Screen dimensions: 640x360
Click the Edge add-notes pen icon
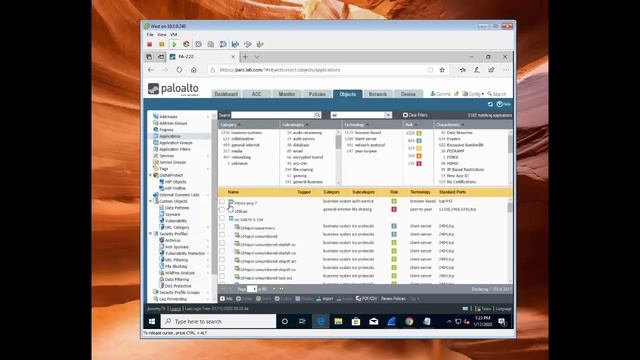pyautogui.click(x=477, y=70)
